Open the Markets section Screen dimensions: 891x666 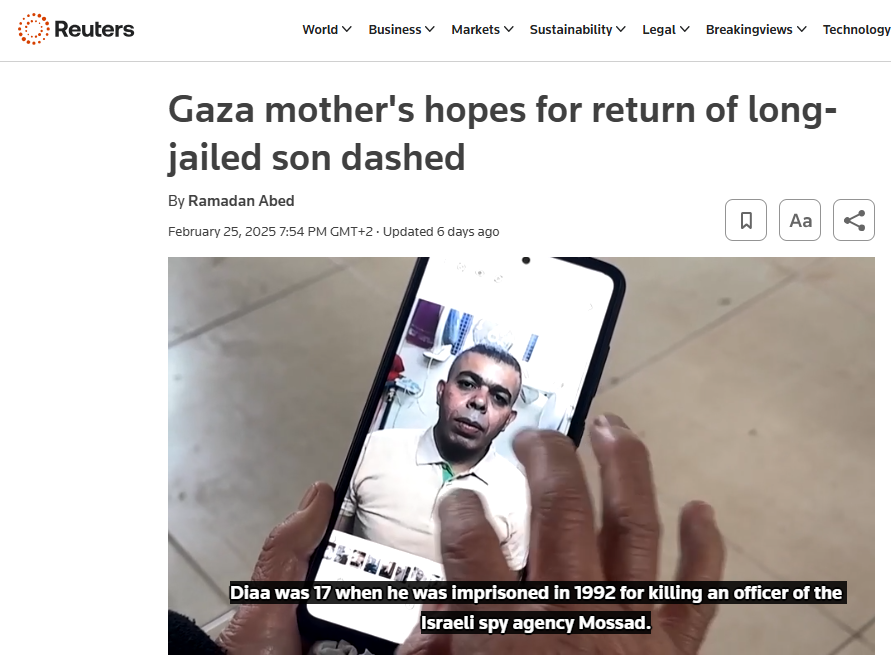coord(476,30)
